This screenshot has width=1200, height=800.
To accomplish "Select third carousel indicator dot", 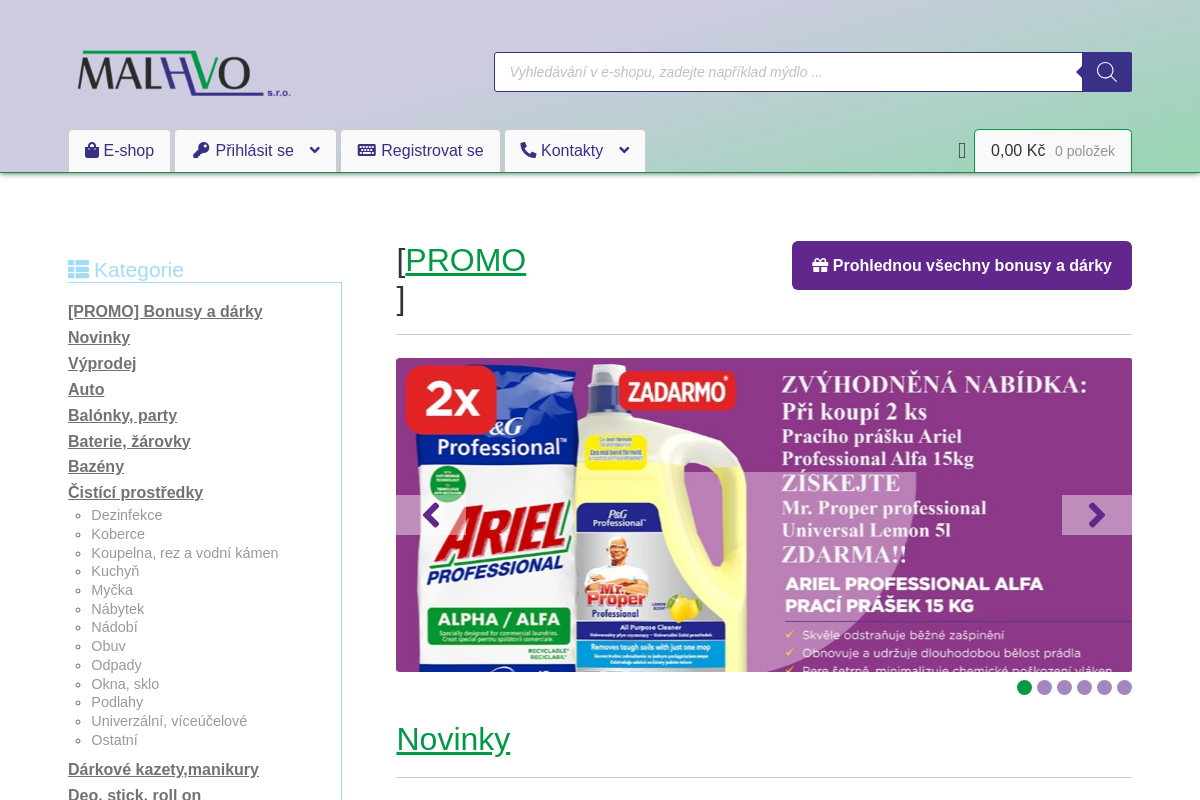I will (1064, 687).
